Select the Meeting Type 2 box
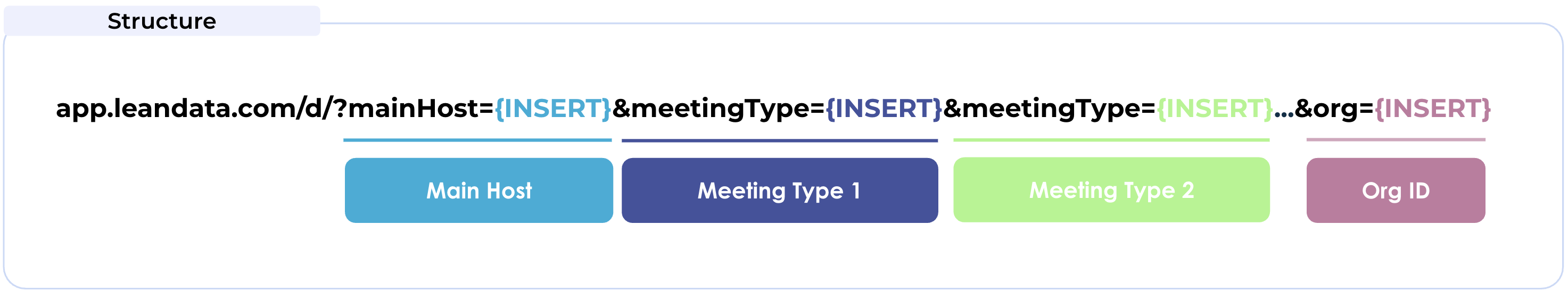1568x299 pixels. coord(1111,190)
